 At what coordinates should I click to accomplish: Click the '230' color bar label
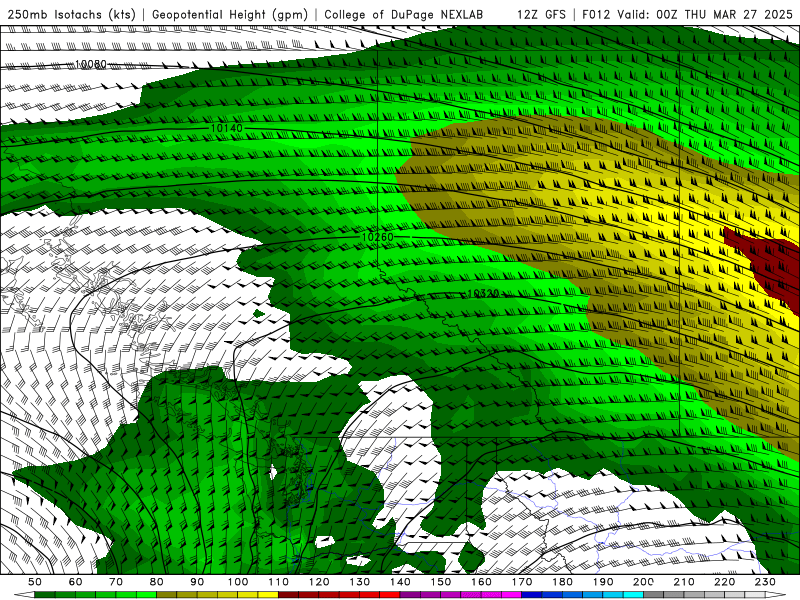point(765,582)
